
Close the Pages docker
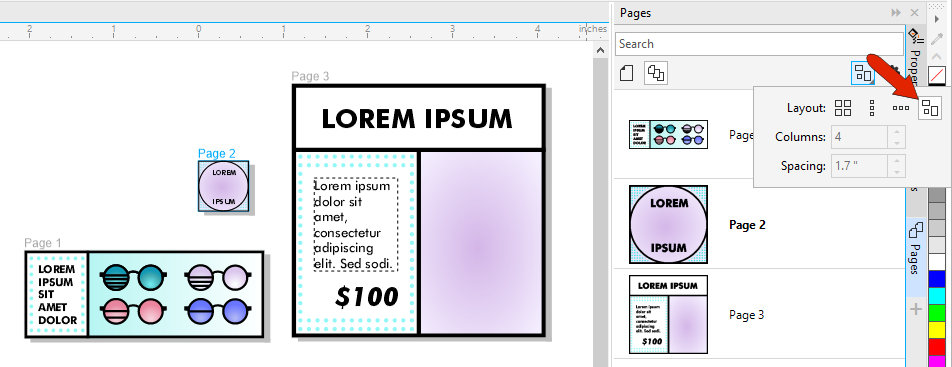tap(914, 12)
